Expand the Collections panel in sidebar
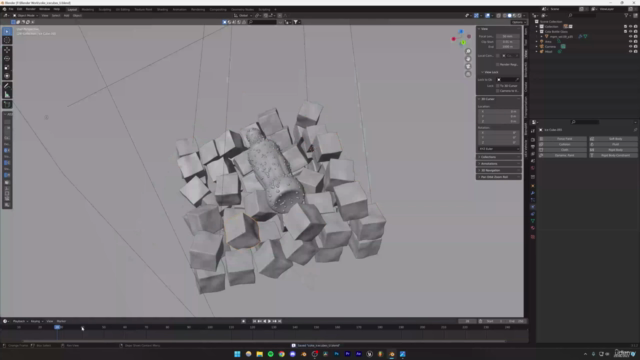The height and width of the screenshot is (360, 640). (499, 157)
